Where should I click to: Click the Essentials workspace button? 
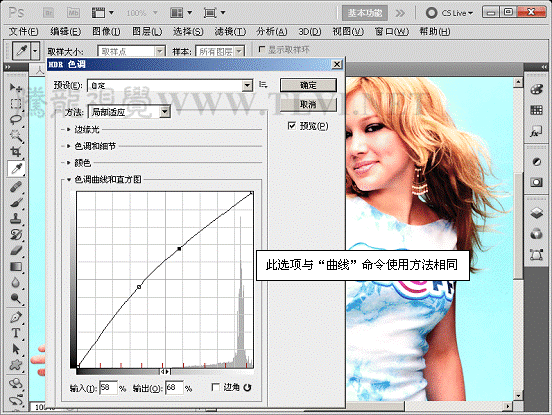365,13
